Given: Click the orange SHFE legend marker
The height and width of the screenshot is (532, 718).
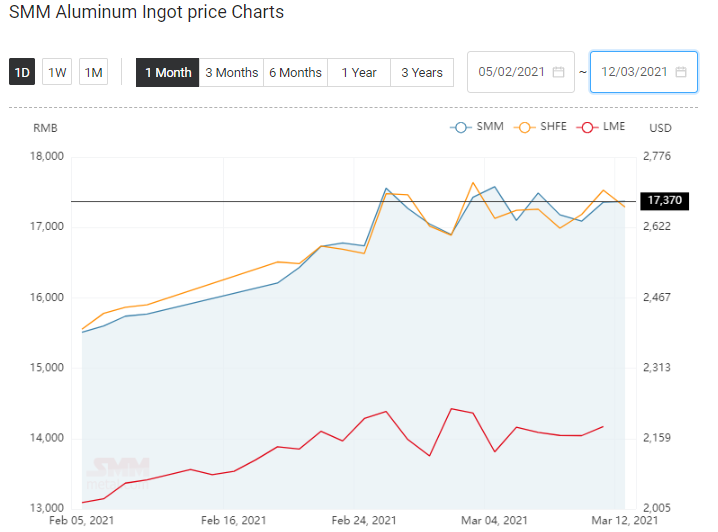Looking at the screenshot, I should coord(524,127).
